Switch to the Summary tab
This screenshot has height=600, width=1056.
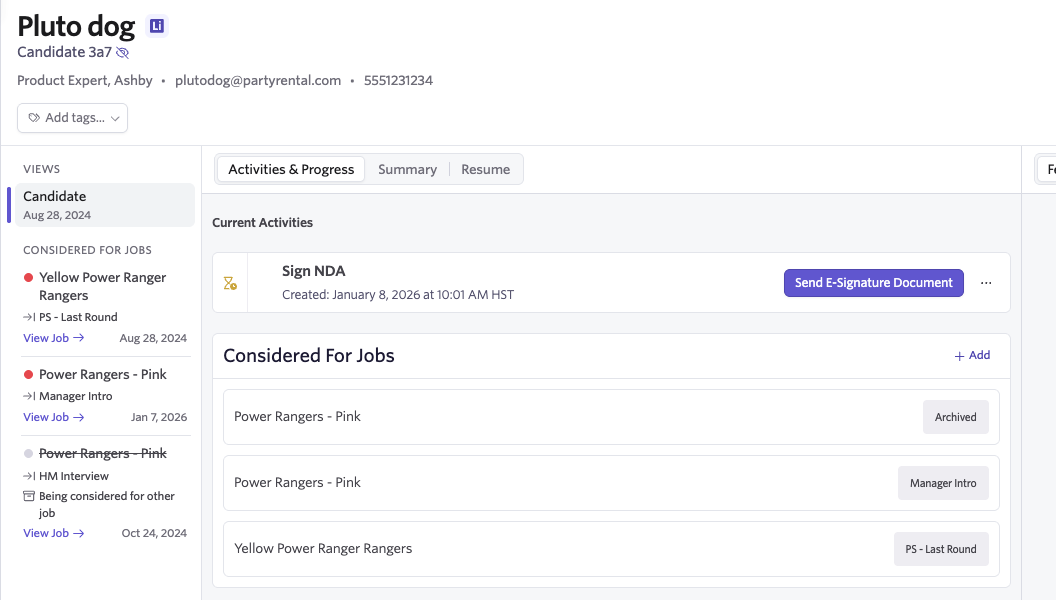tap(407, 170)
